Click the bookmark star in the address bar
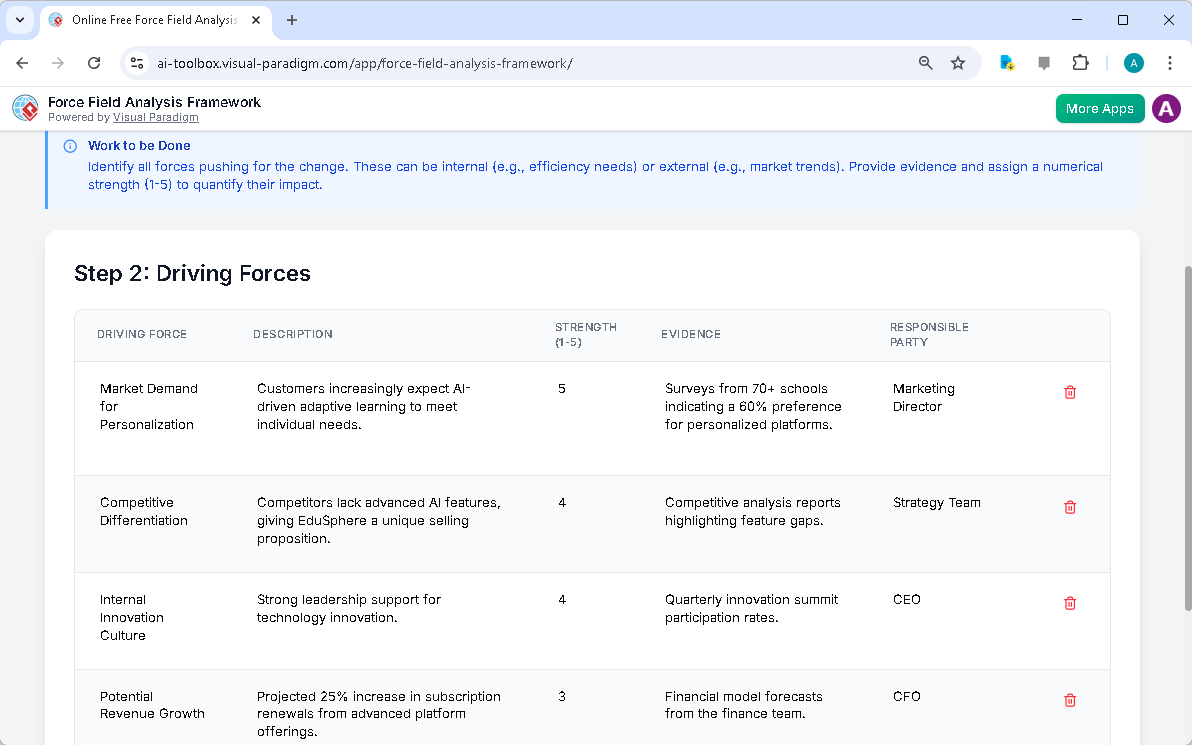This screenshot has width=1192, height=745. (958, 62)
